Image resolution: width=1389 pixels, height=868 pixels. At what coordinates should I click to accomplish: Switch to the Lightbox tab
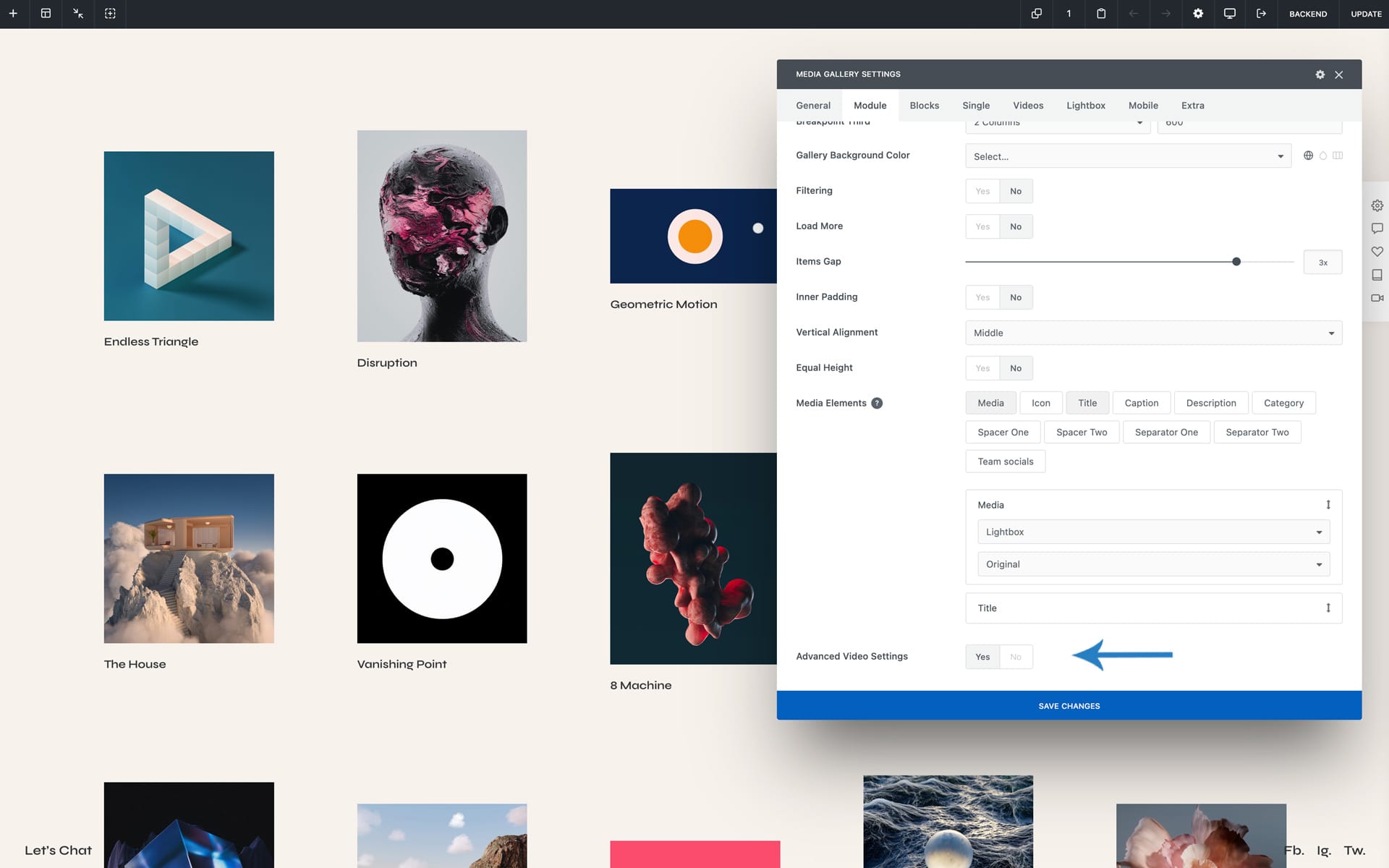(1085, 106)
